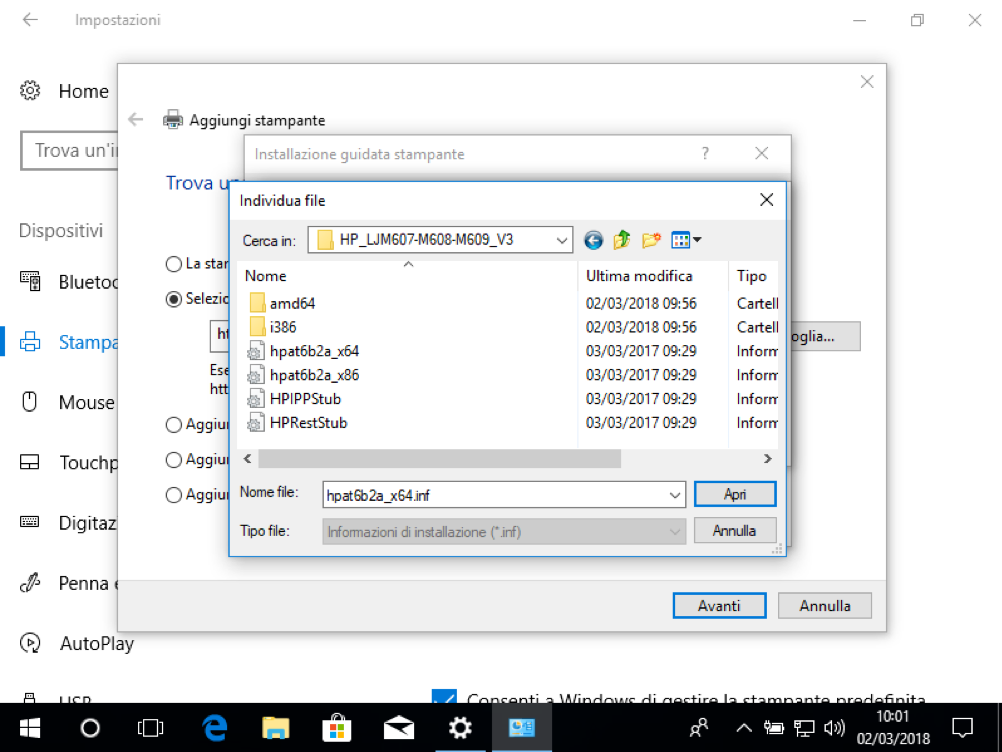Viewport: 1002px width, 752px height.
Task: Open Cortana search circle on taskbar
Action: (x=90, y=728)
